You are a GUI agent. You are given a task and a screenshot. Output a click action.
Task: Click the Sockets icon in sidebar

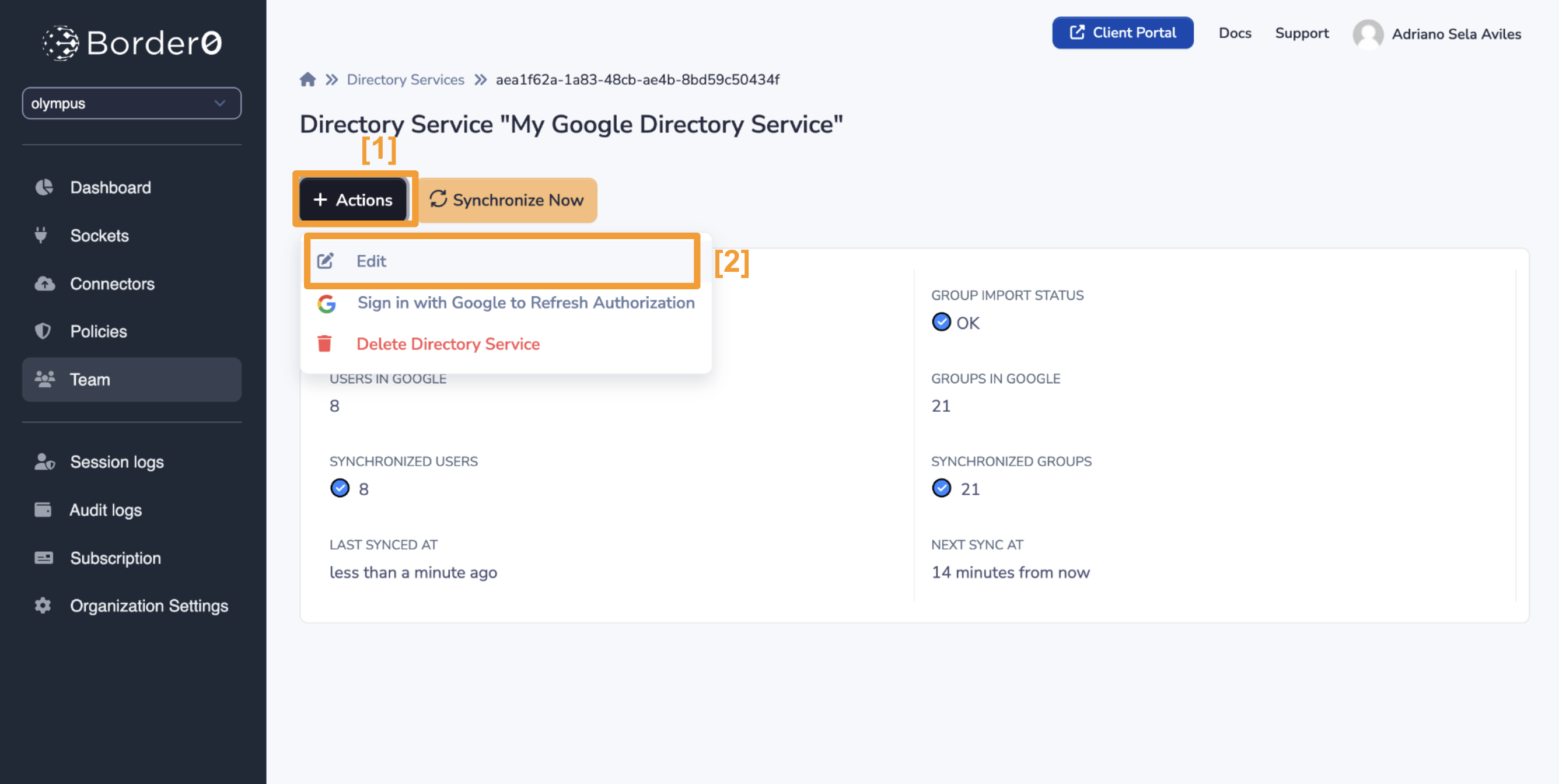point(43,234)
